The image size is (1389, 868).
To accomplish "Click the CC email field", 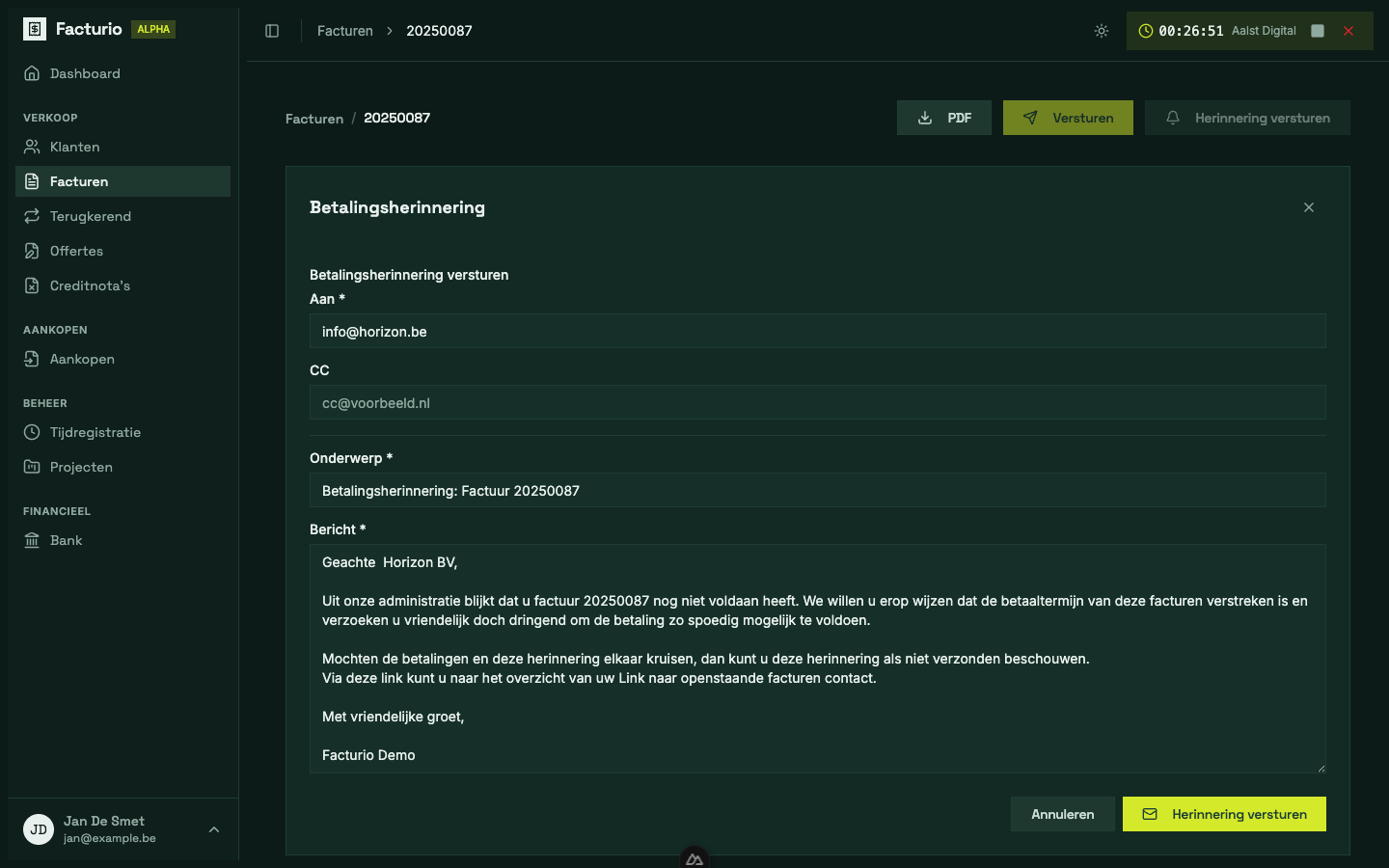I will [x=818, y=402].
